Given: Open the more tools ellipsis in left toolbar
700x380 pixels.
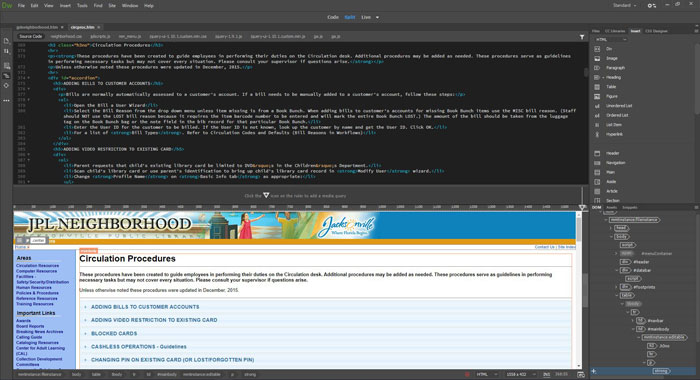Looking at the screenshot, I should (6, 100).
